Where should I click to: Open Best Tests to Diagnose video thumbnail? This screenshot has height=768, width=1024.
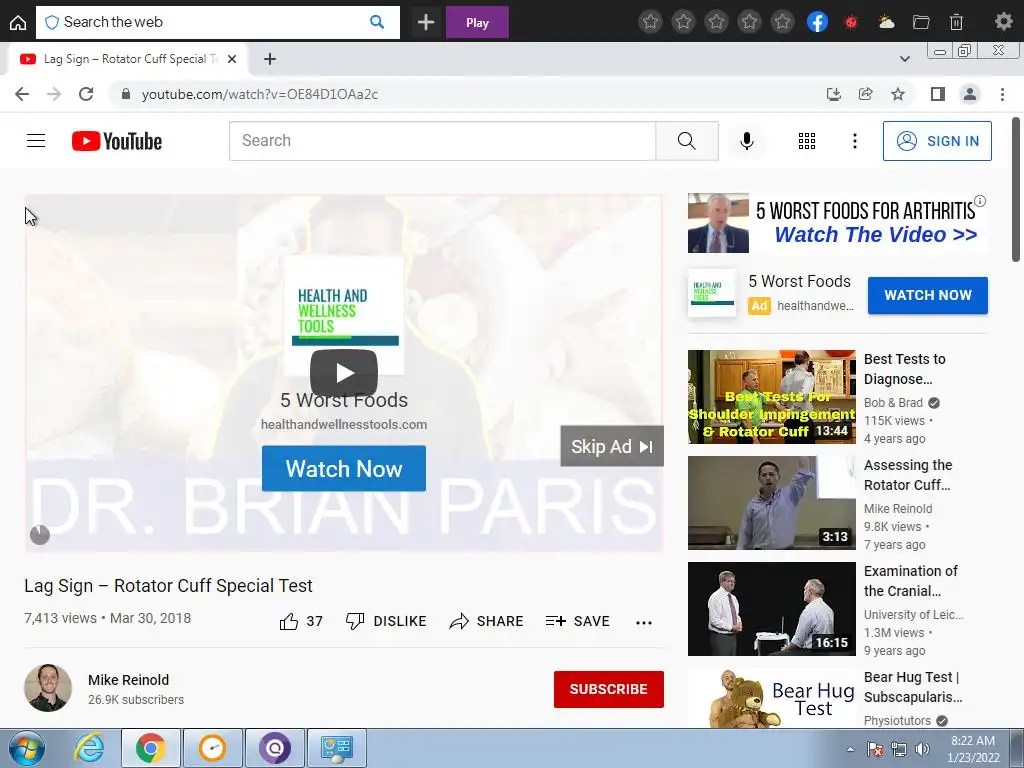pyautogui.click(x=771, y=396)
